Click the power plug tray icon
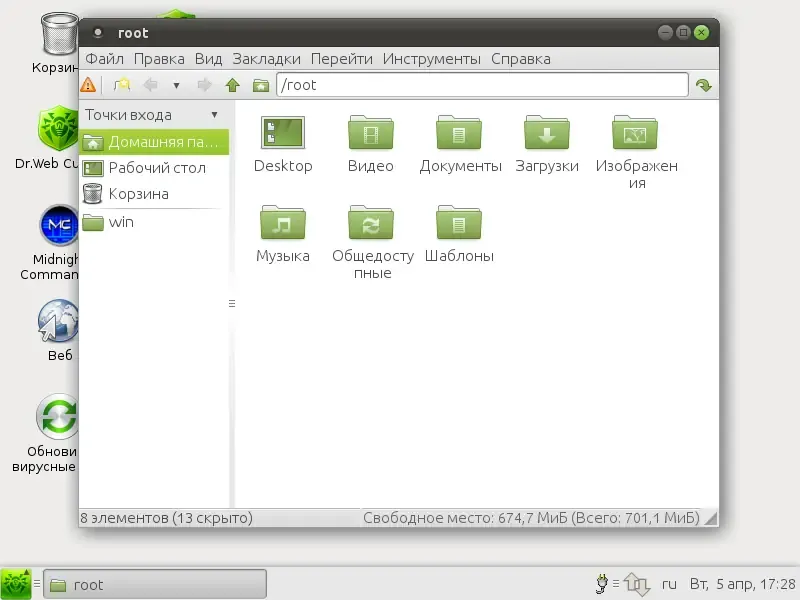The height and width of the screenshot is (600, 800). tap(602, 584)
